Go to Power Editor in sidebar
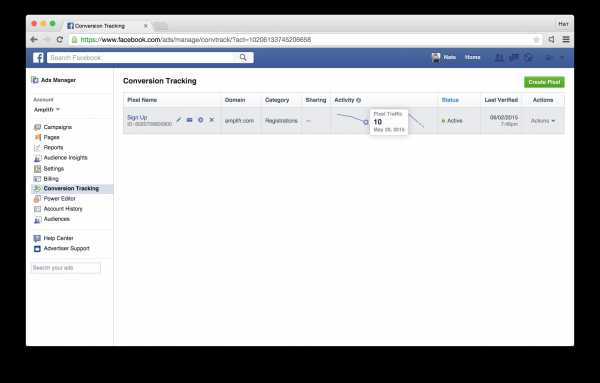Image resolution: width=600 pixels, height=383 pixels. point(59,199)
